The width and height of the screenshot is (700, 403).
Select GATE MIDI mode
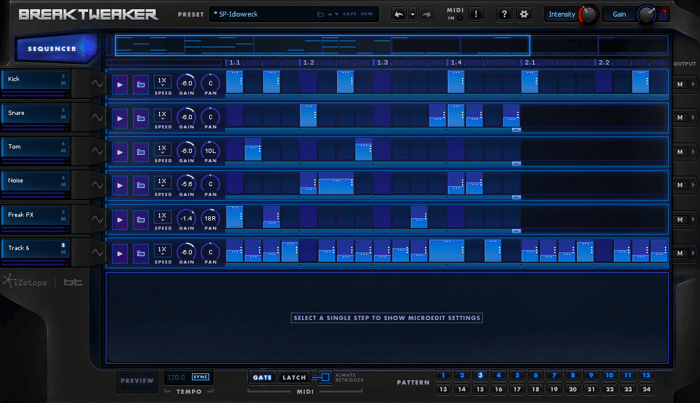pos(262,377)
